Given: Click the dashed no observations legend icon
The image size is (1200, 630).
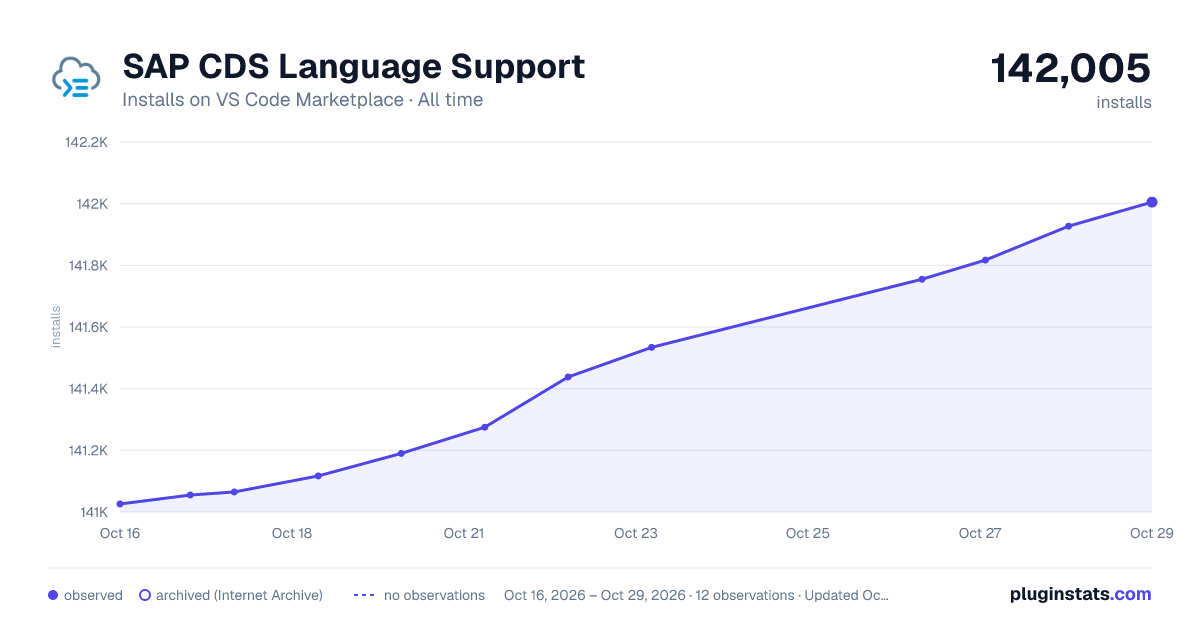Looking at the screenshot, I should pyautogui.click(x=364, y=595).
